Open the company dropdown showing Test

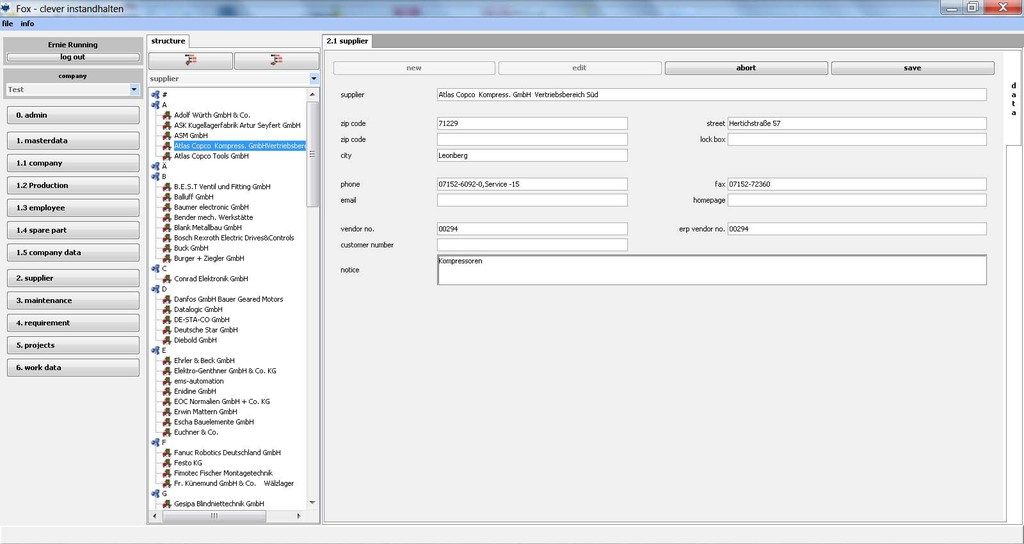pos(134,90)
